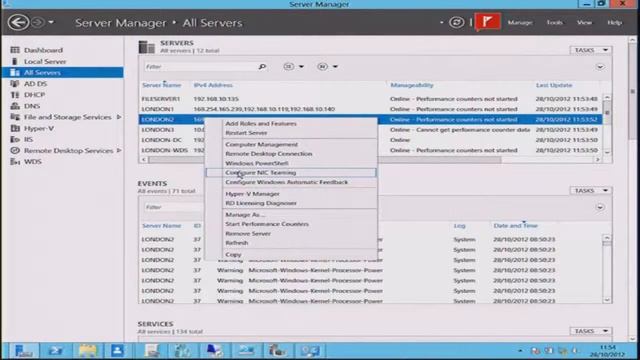
Task: Click the All Servers sidebar icon
Action: tap(15, 72)
